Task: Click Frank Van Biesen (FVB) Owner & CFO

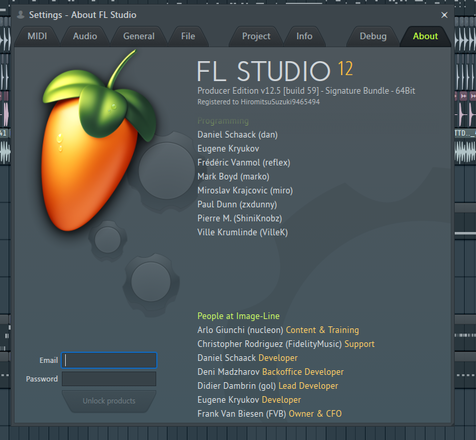Action: [x=269, y=414]
